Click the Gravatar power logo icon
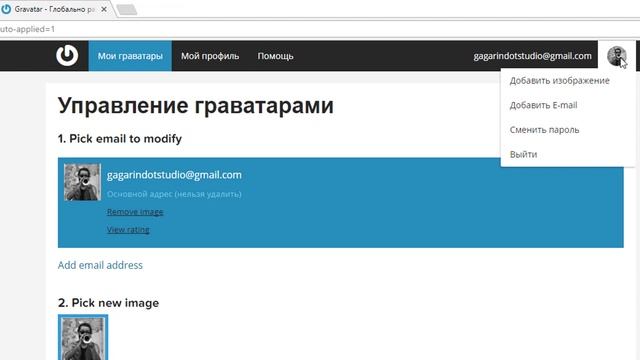This screenshot has height=360, width=640. click(67, 55)
